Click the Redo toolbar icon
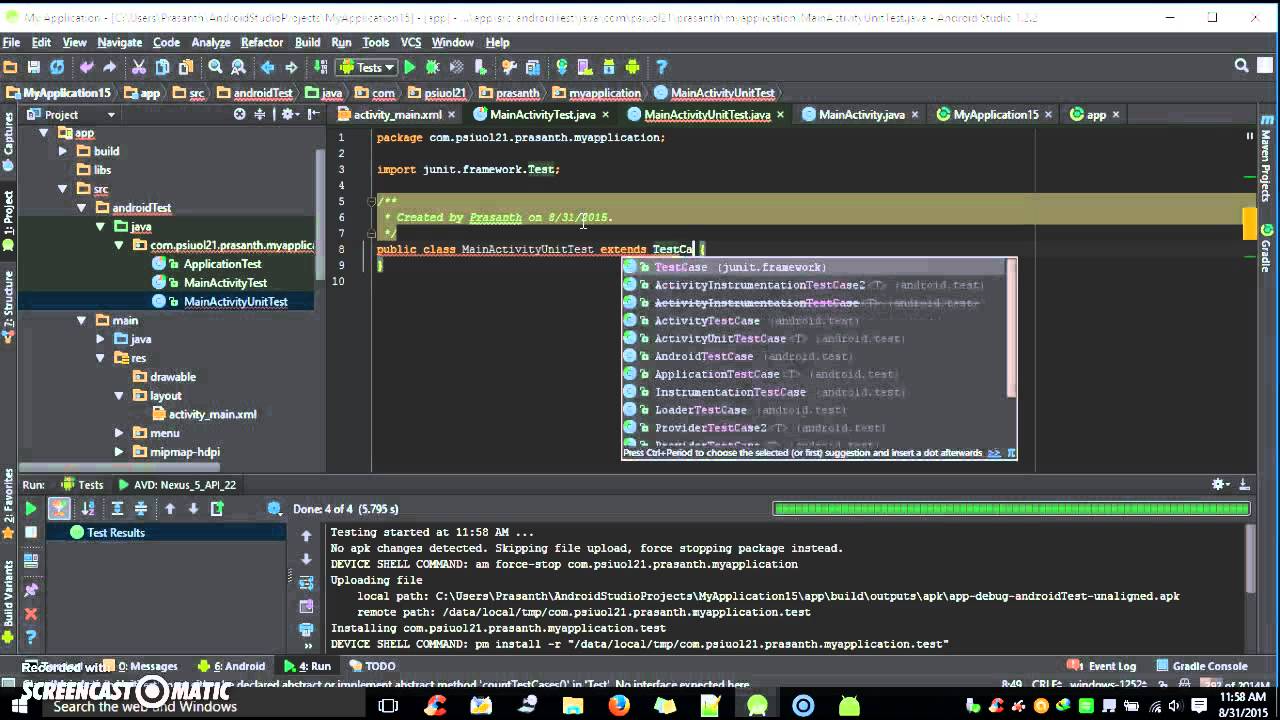 tap(110, 67)
